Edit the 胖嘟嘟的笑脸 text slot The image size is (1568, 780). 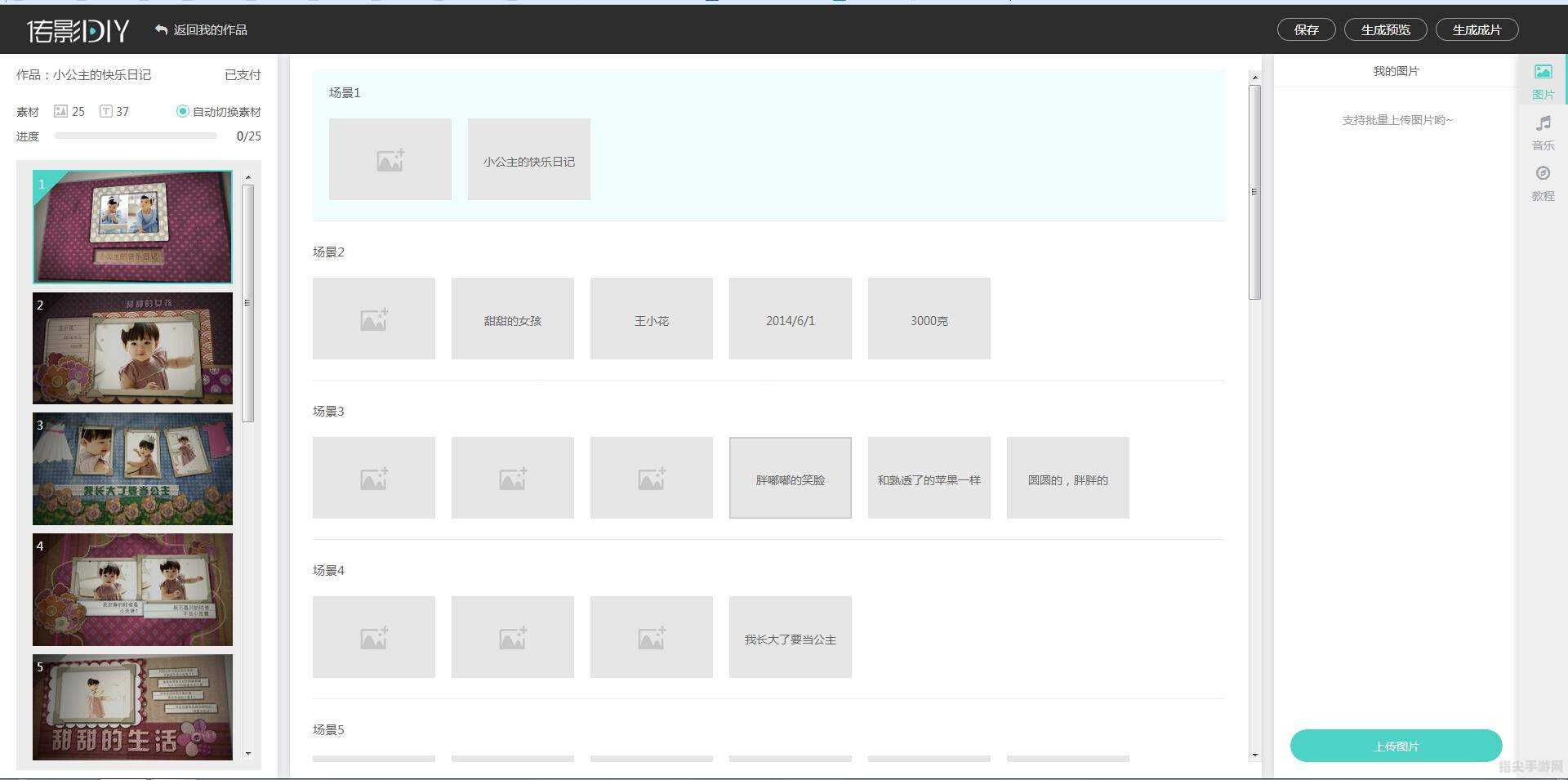click(791, 478)
